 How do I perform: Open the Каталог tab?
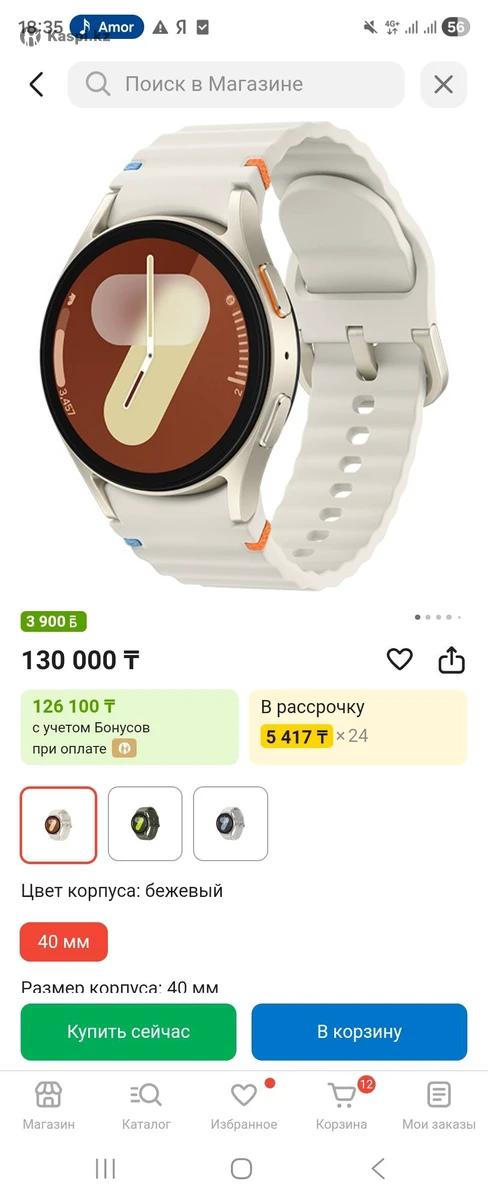pyautogui.click(x=146, y=1106)
